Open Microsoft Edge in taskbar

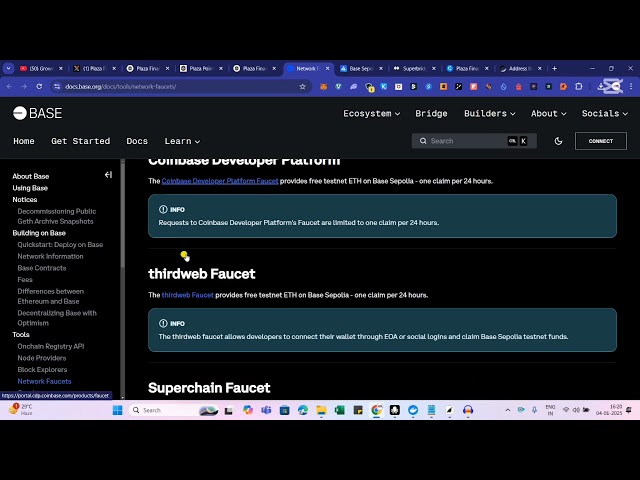(303, 410)
